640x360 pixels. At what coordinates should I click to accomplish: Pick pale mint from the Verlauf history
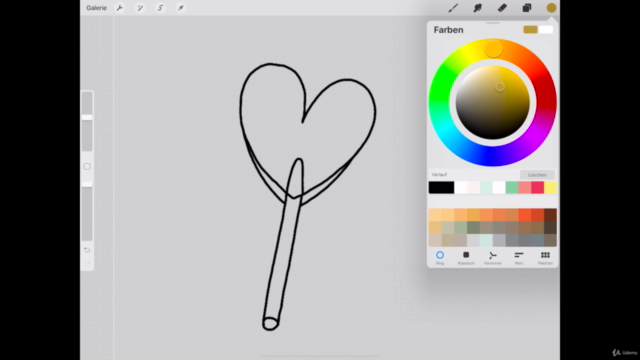(486, 187)
